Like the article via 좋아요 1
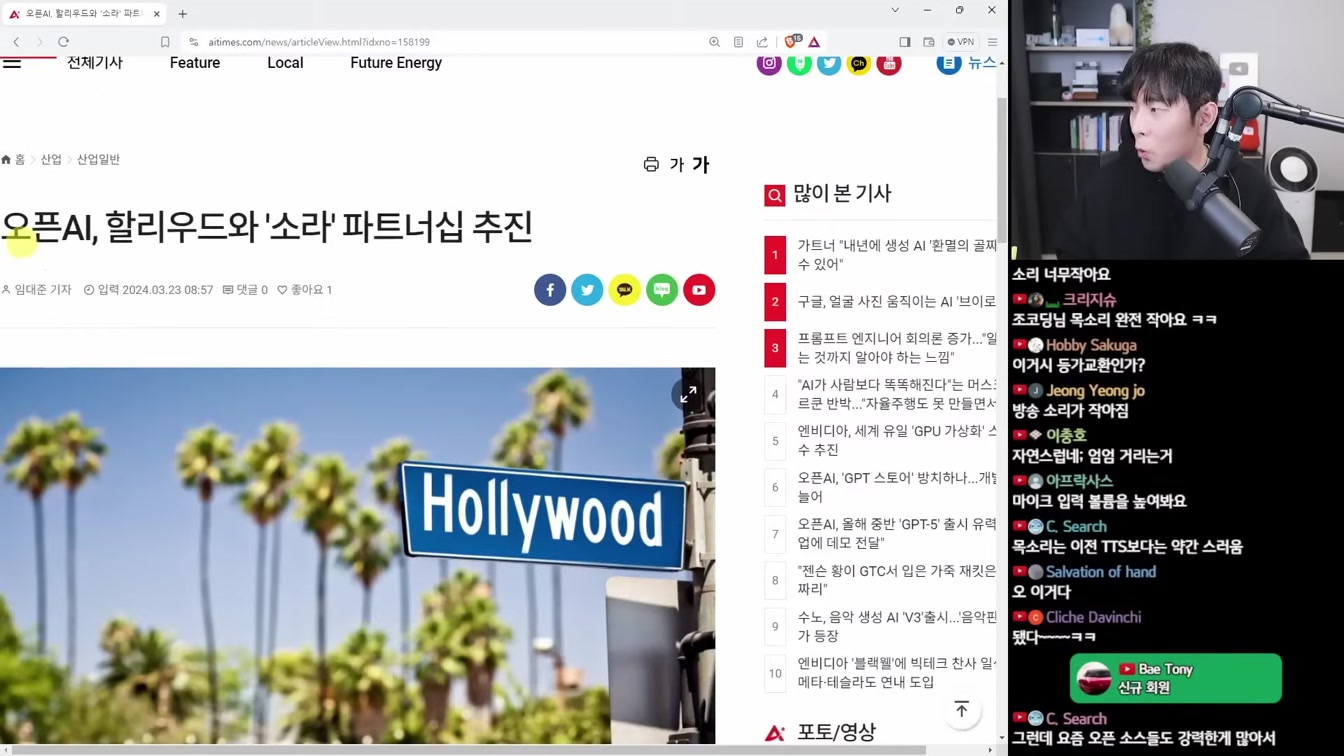Image resolution: width=1344 pixels, height=756 pixels. [305, 290]
